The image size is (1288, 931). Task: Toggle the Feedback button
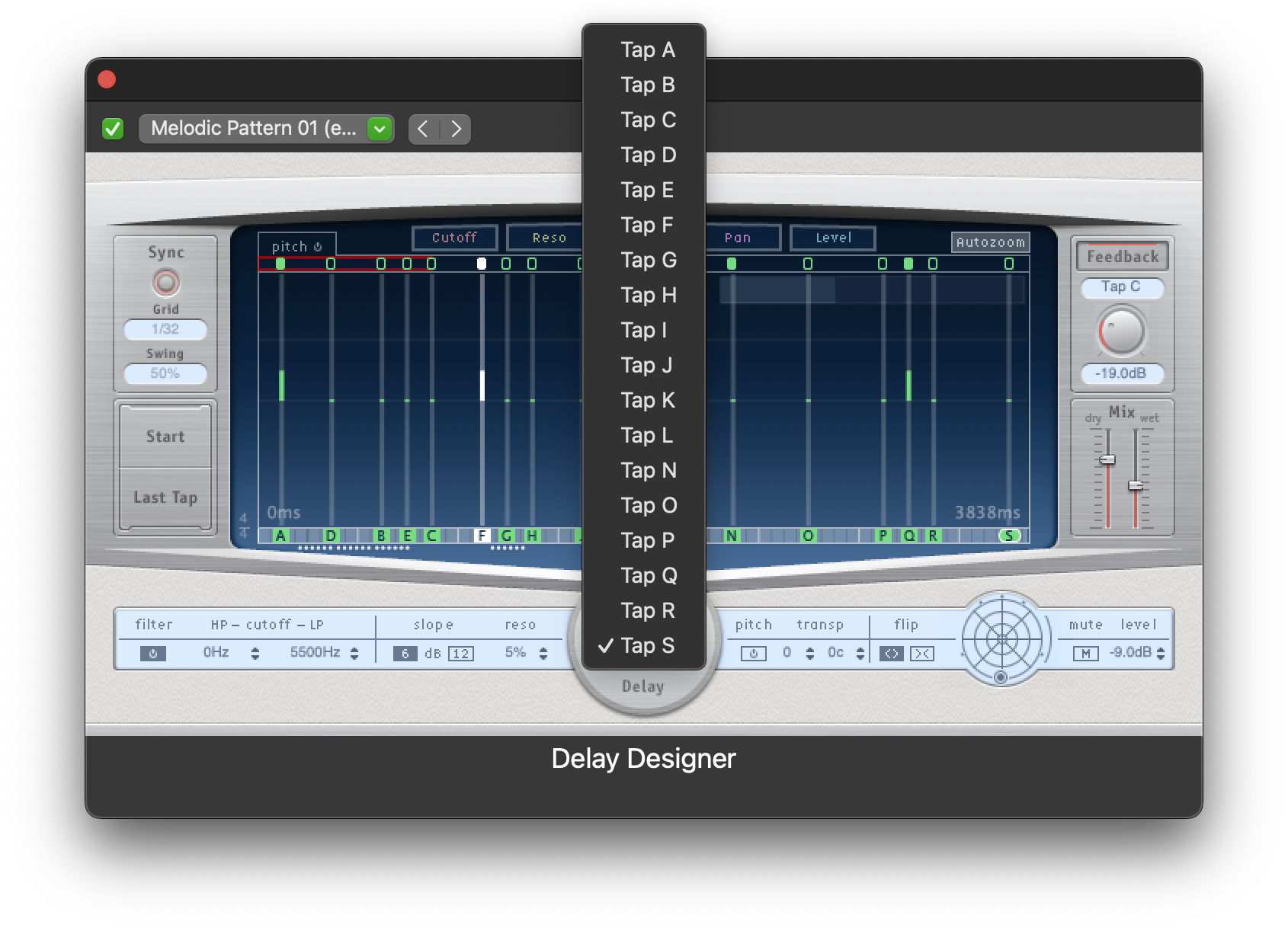point(1122,257)
